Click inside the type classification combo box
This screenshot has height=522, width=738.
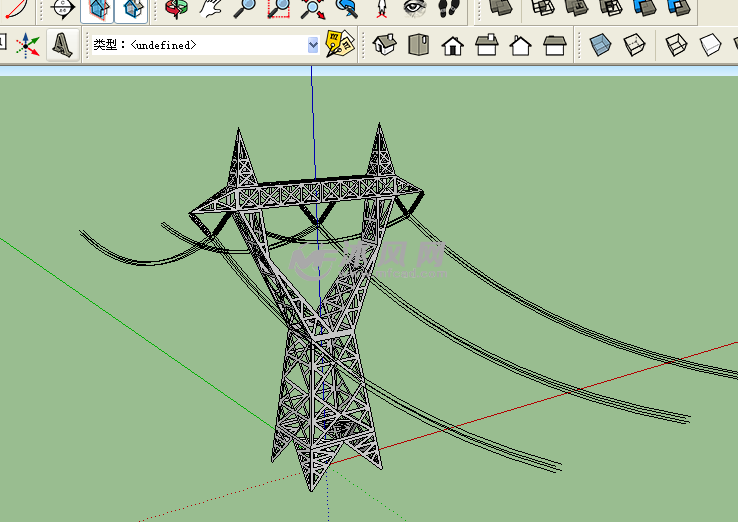200,45
